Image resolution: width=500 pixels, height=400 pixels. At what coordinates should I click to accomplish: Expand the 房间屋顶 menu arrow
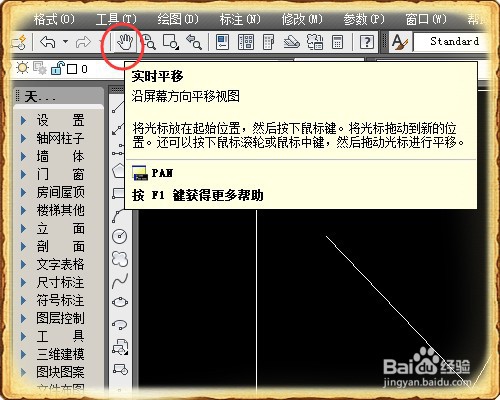[23, 192]
